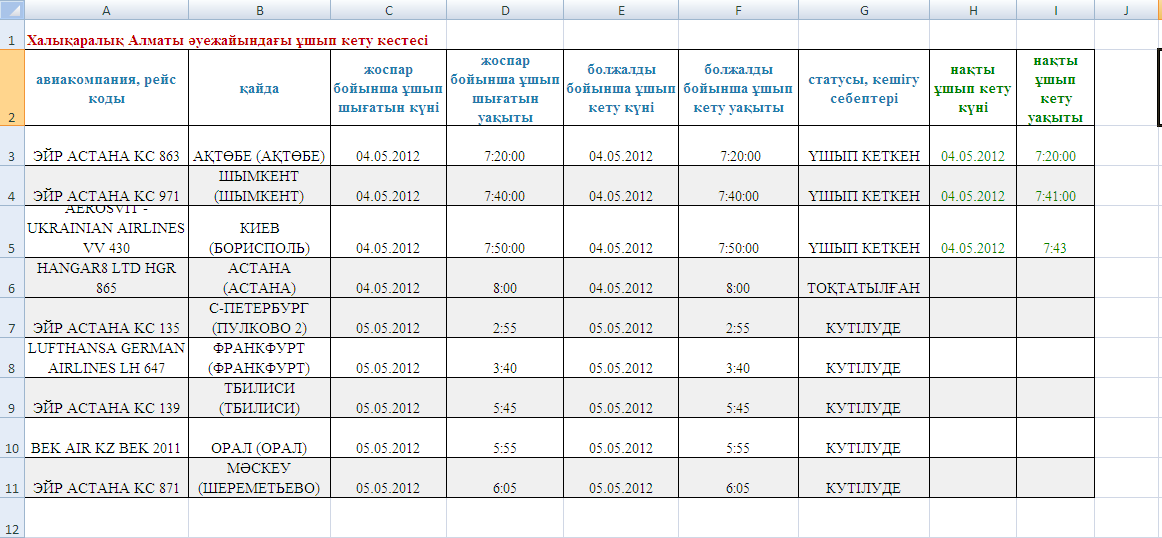1162x538 pixels.
Task: Select cell 'ЭЙР АСТАНА КС 863'
Action: pos(107,146)
